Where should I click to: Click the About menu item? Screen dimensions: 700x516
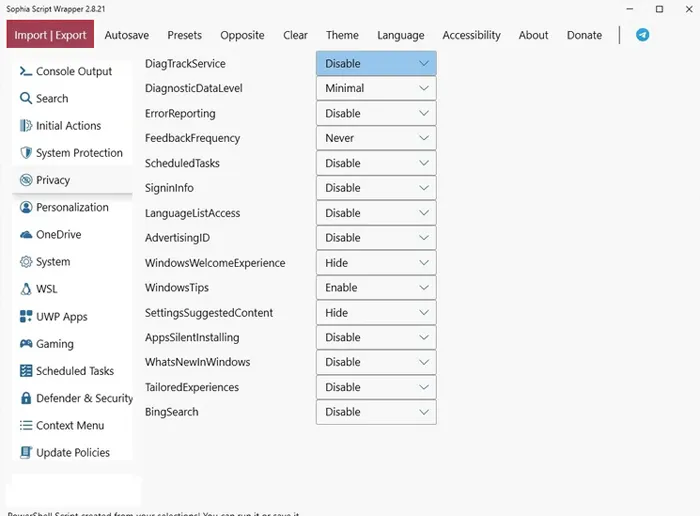tap(533, 35)
